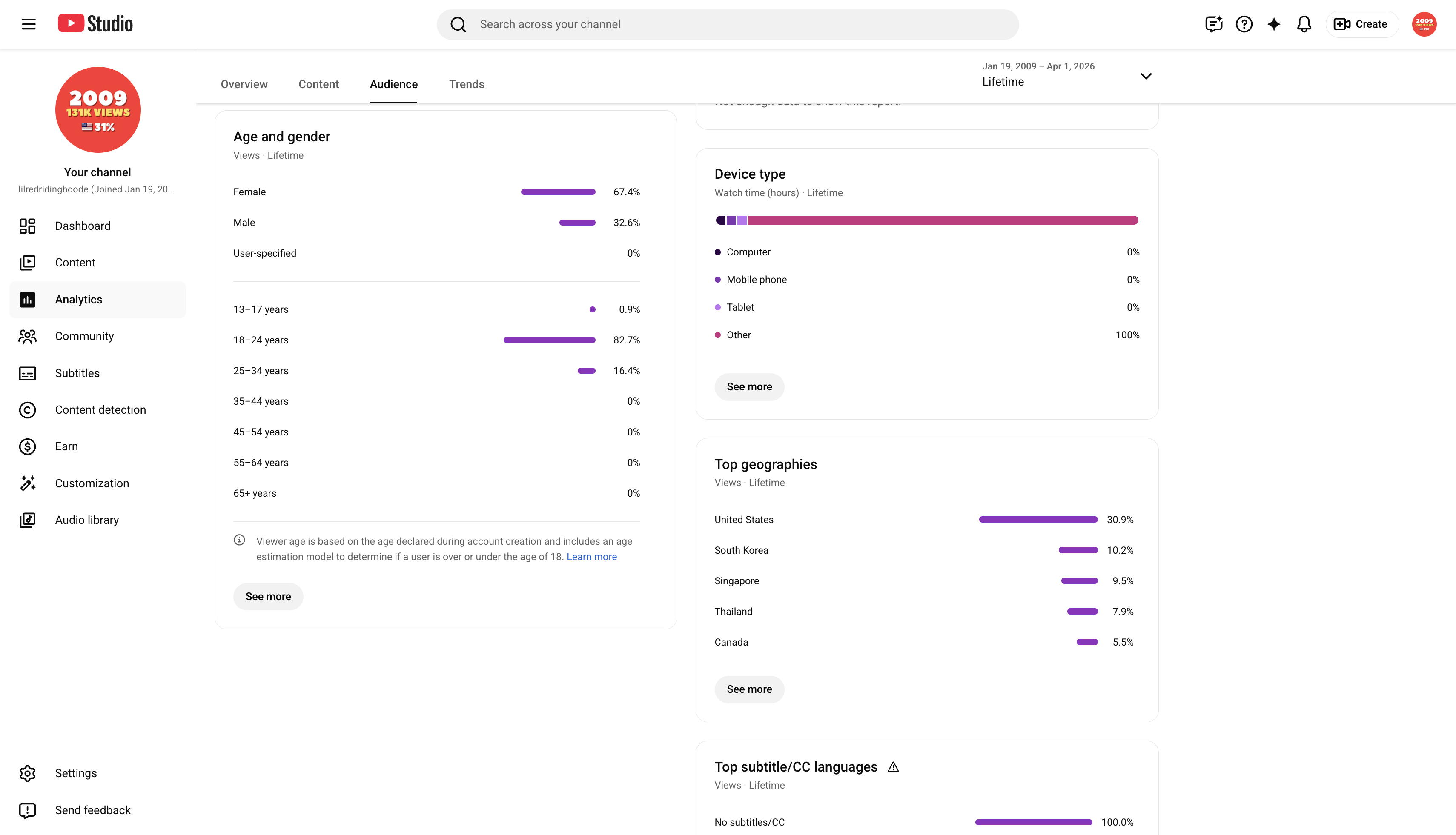
Task: Click the Content video library icon
Action: coord(28,263)
